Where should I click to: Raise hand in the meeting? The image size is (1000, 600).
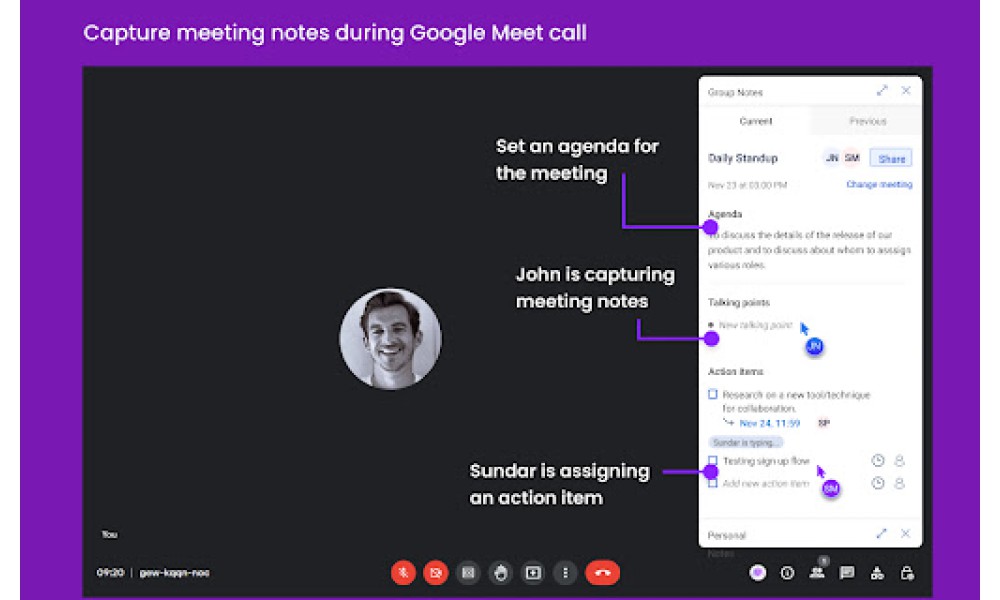tap(501, 573)
